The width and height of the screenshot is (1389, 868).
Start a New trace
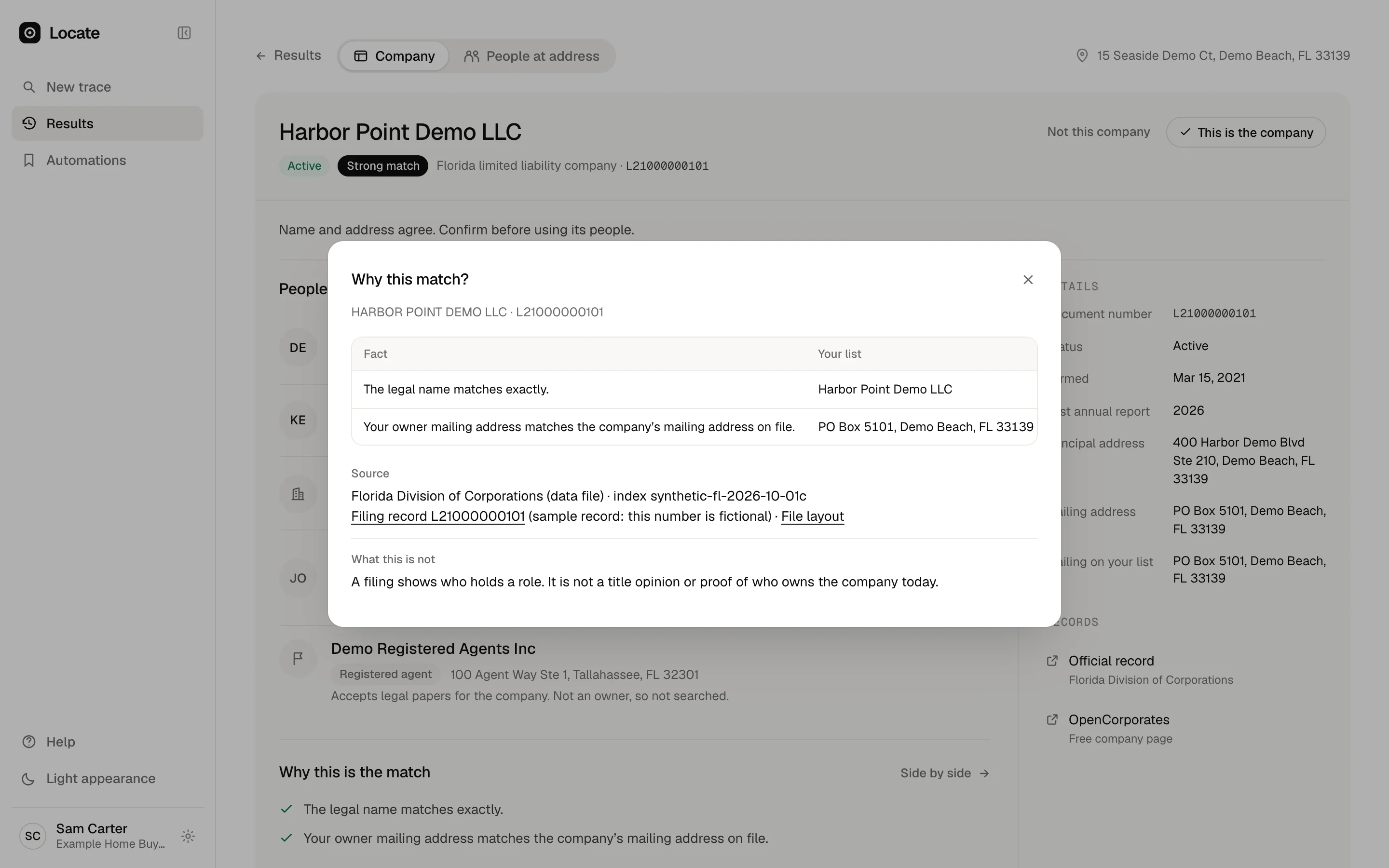pos(108,87)
